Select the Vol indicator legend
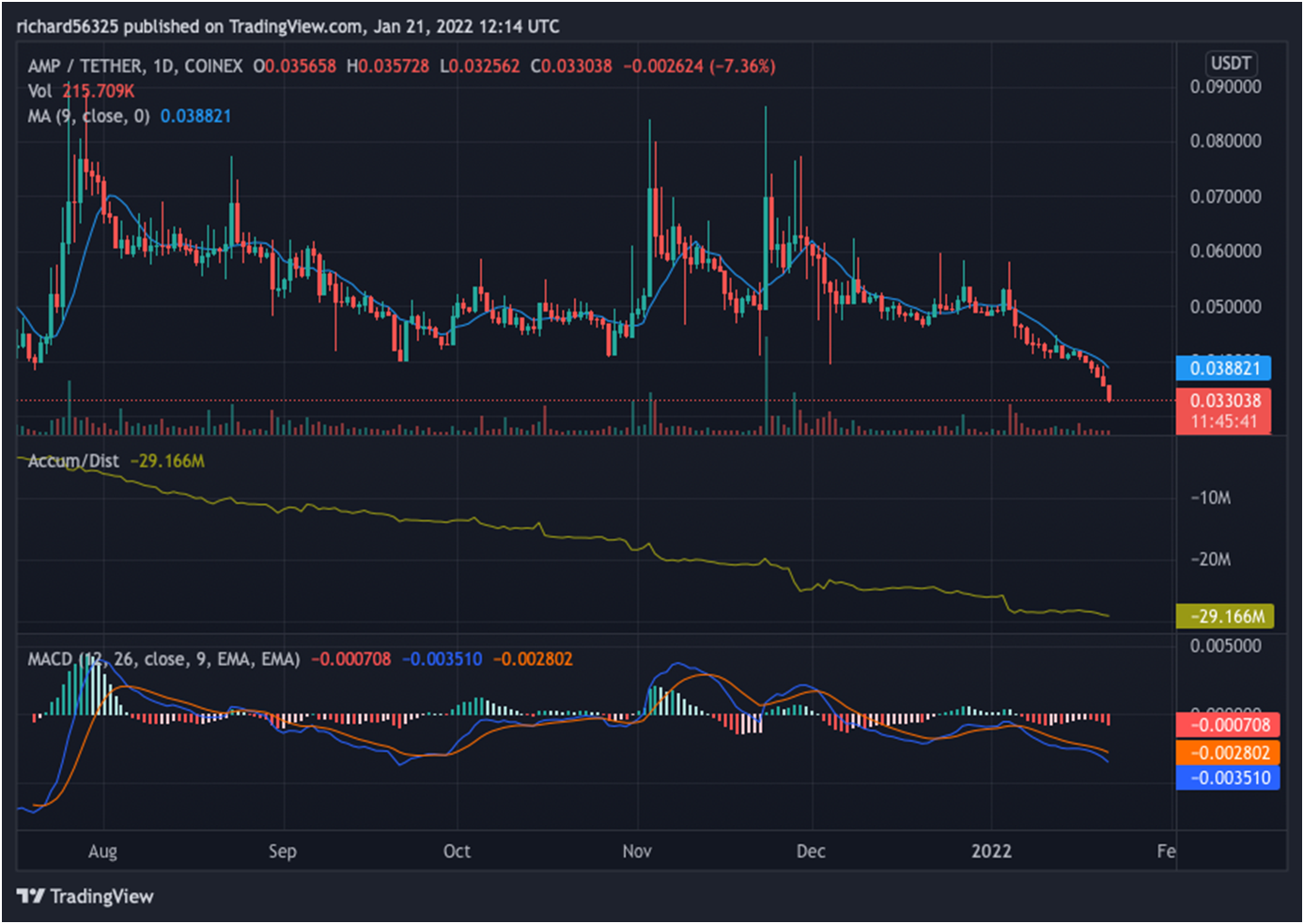The height and width of the screenshot is (924, 1304). [x=40, y=91]
